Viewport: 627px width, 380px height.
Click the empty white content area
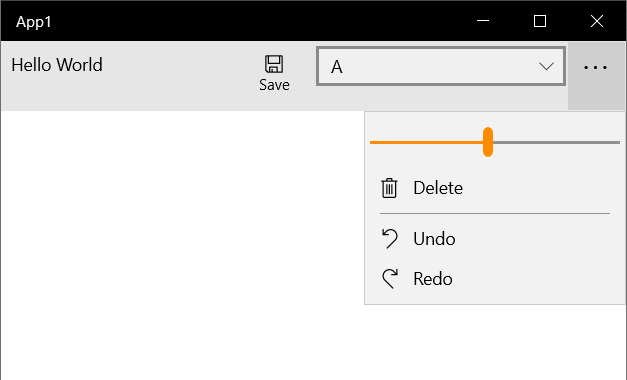[x=182, y=245]
